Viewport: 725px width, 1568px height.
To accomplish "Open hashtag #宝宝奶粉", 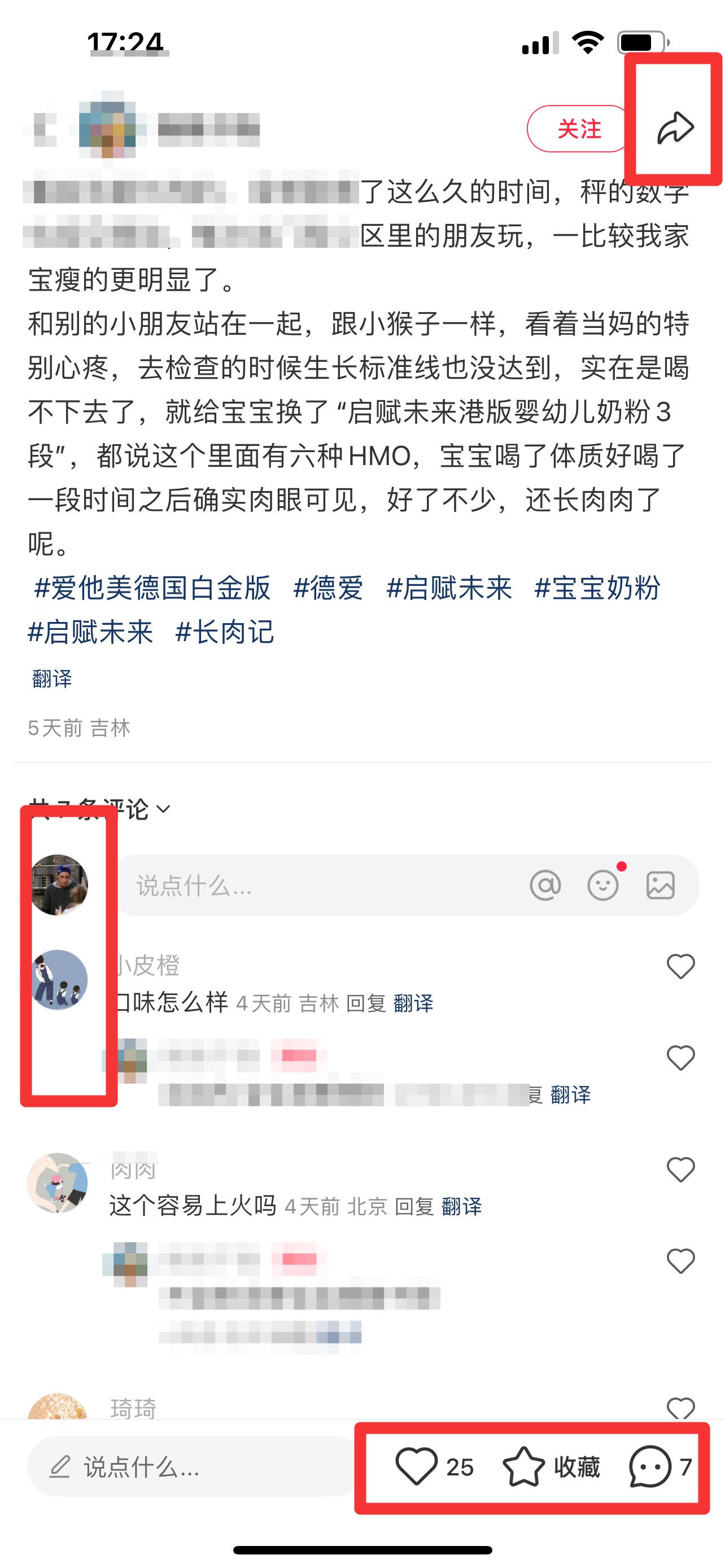I will click(x=597, y=588).
